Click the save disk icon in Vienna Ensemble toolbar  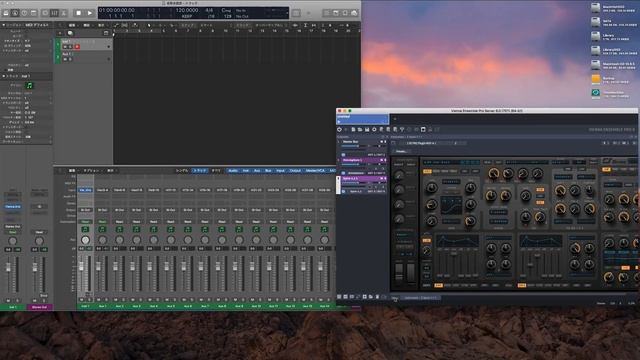pos(367,129)
